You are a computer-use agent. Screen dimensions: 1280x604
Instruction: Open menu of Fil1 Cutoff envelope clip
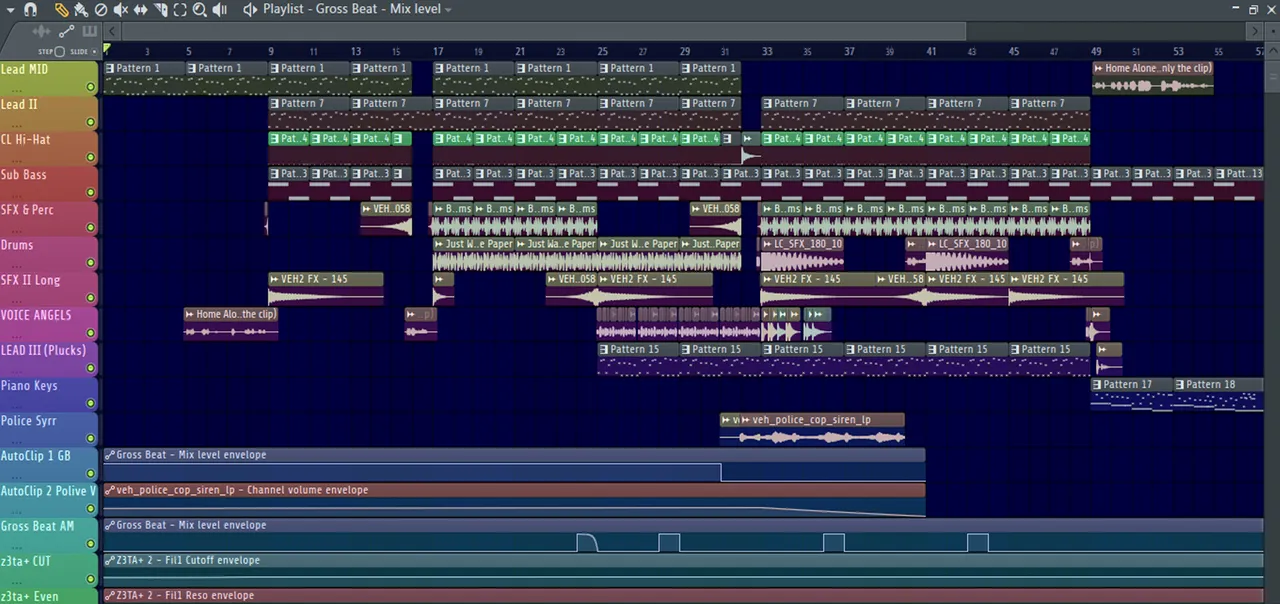click(110, 560)
